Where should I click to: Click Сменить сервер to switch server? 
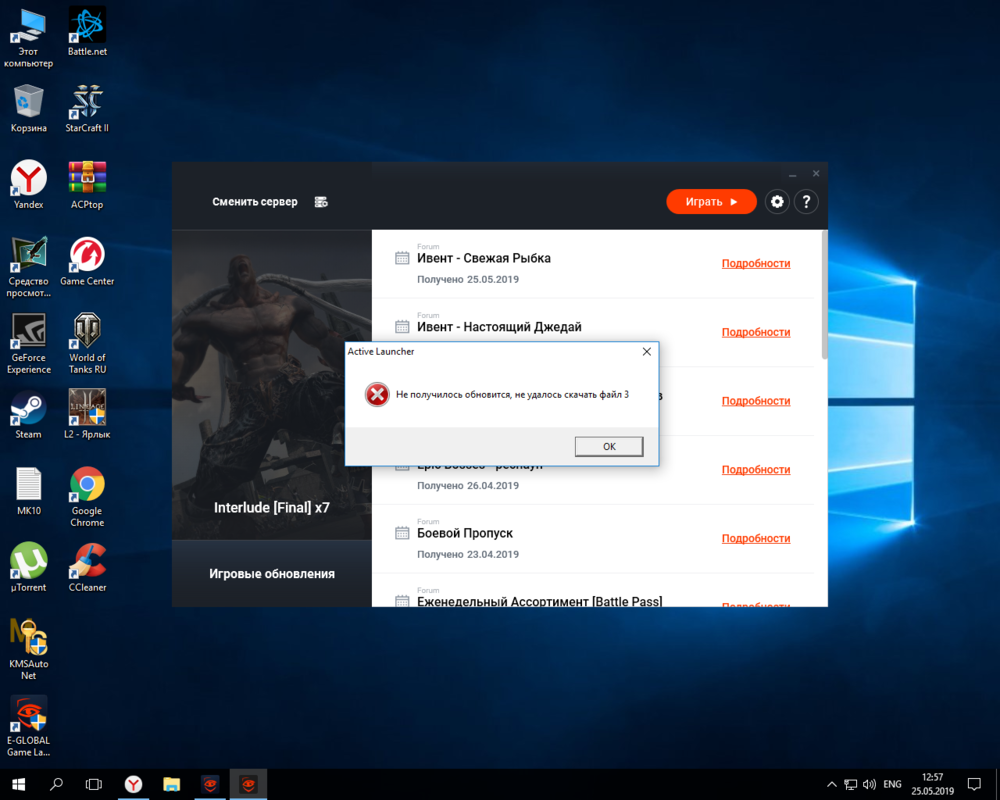tap(254, 202)
